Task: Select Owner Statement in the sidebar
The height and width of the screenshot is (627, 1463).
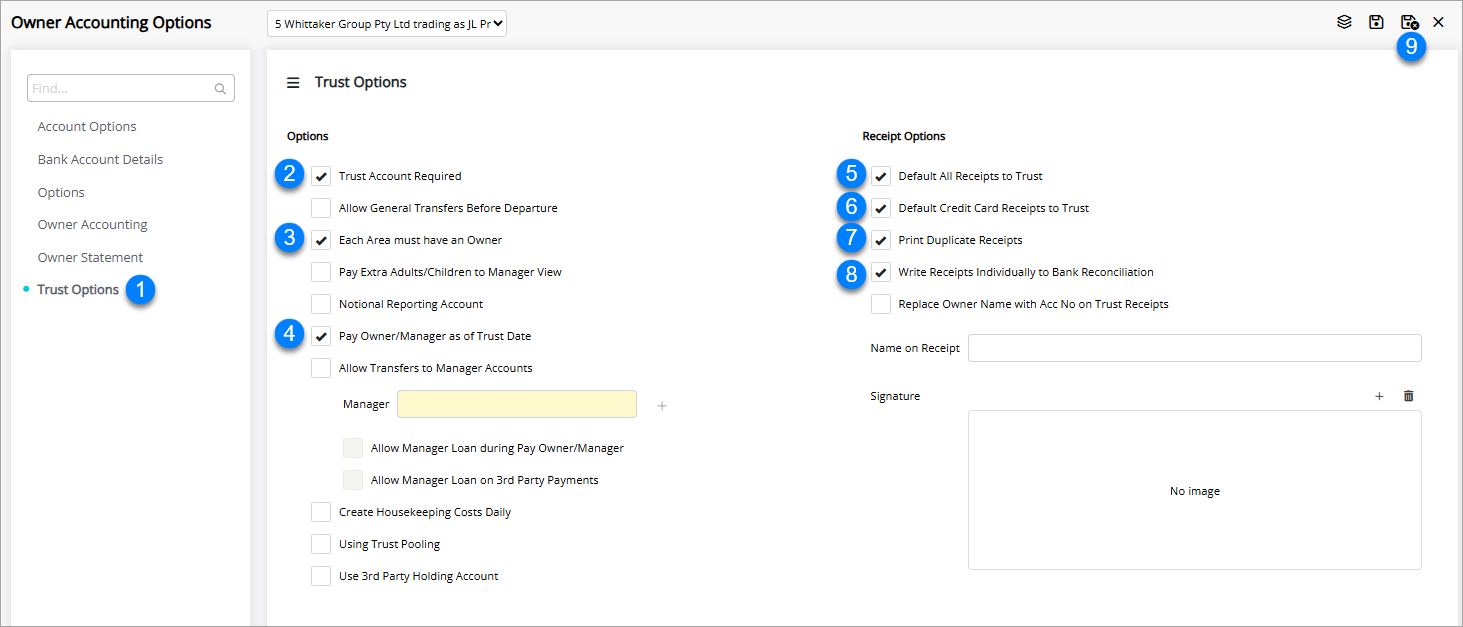Action: coord(90,258)
